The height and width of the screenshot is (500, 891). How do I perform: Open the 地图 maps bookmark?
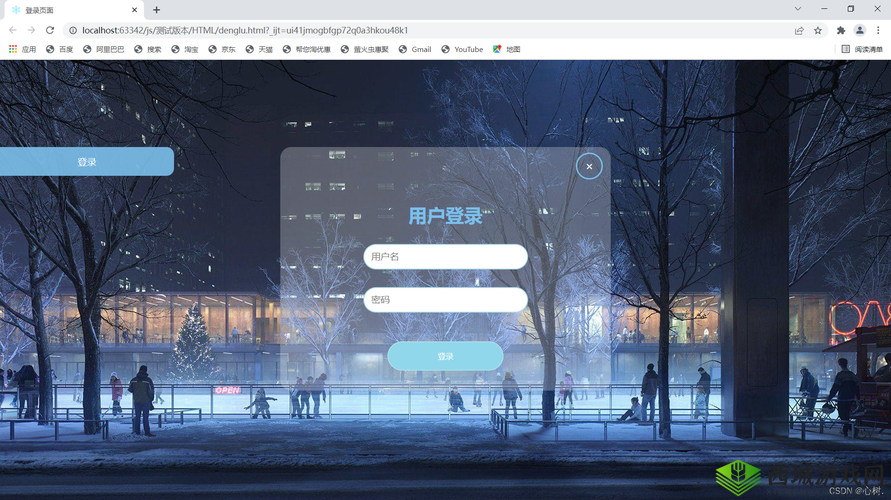point(506,49)
